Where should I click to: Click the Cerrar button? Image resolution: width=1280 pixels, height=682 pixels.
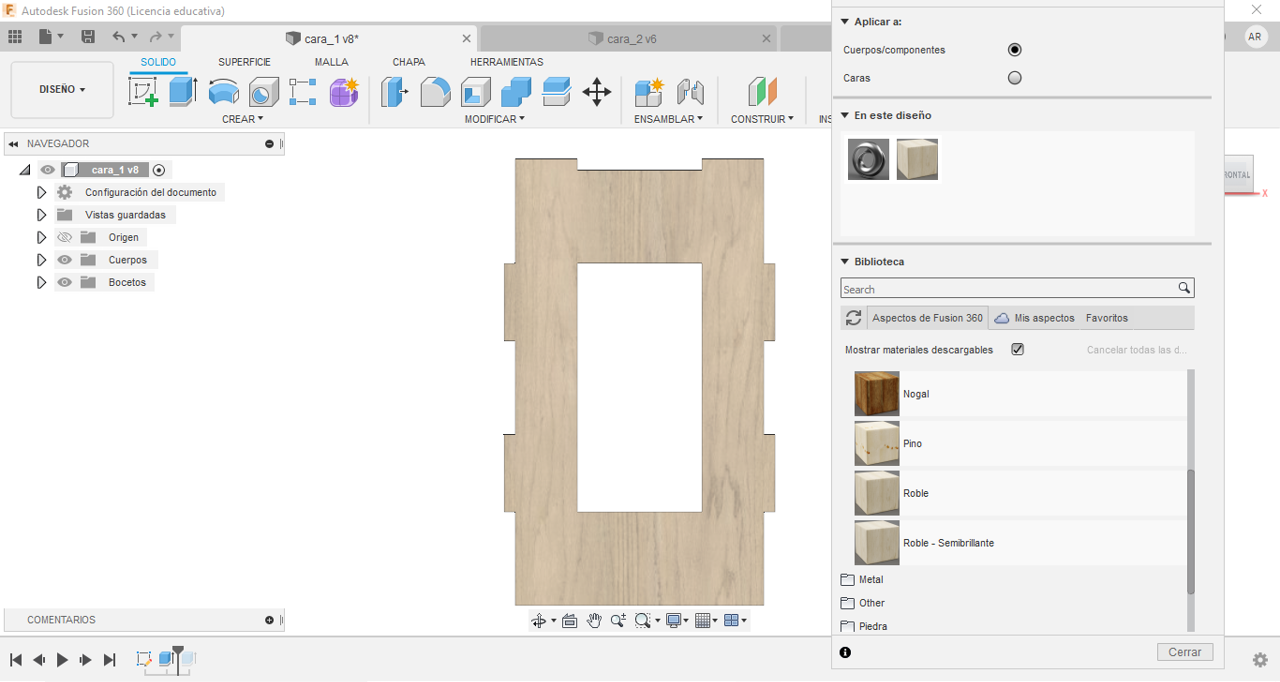[1185, 652]
